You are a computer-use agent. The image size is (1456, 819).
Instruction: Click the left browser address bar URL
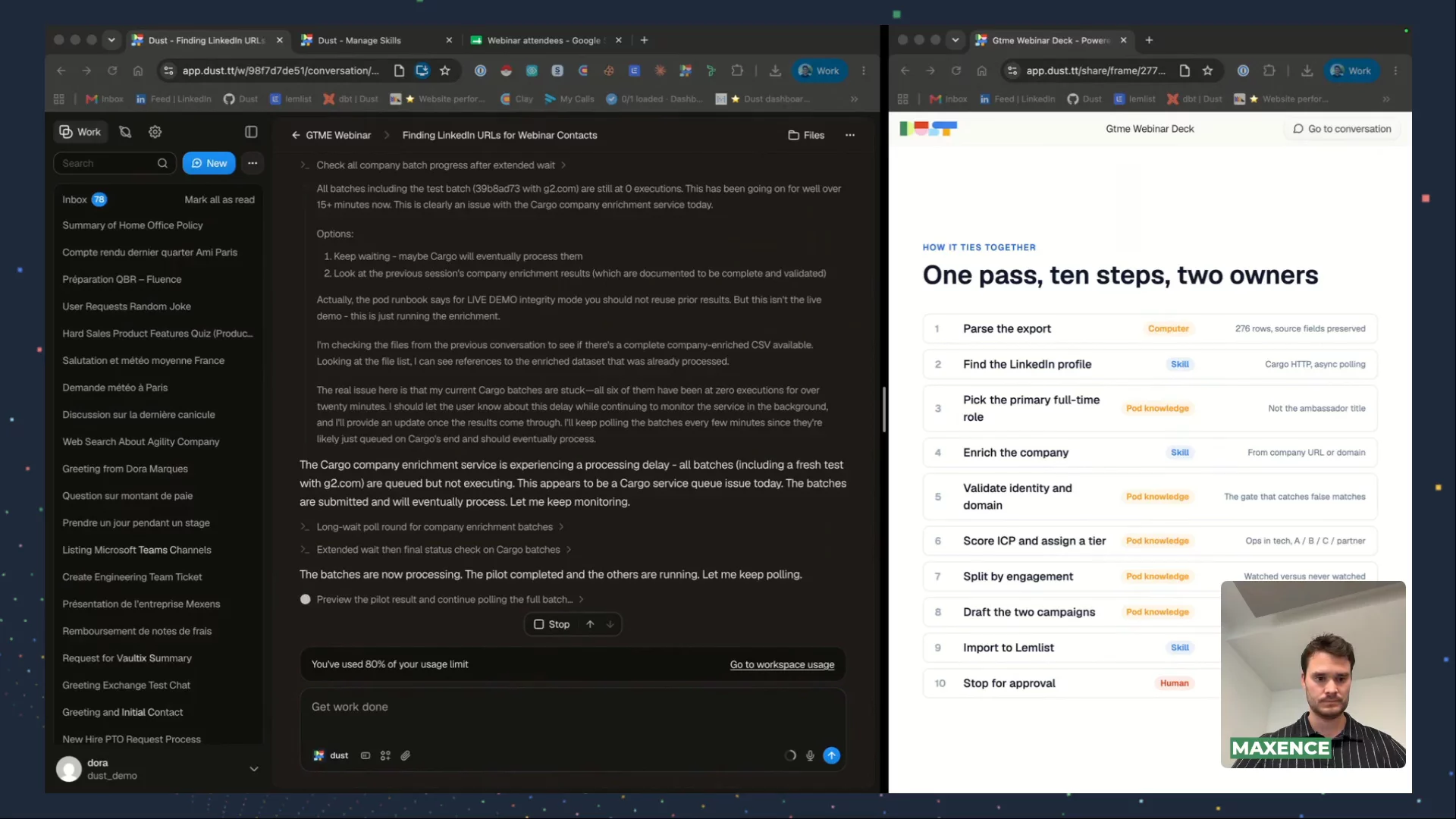[x=281, y=71]
